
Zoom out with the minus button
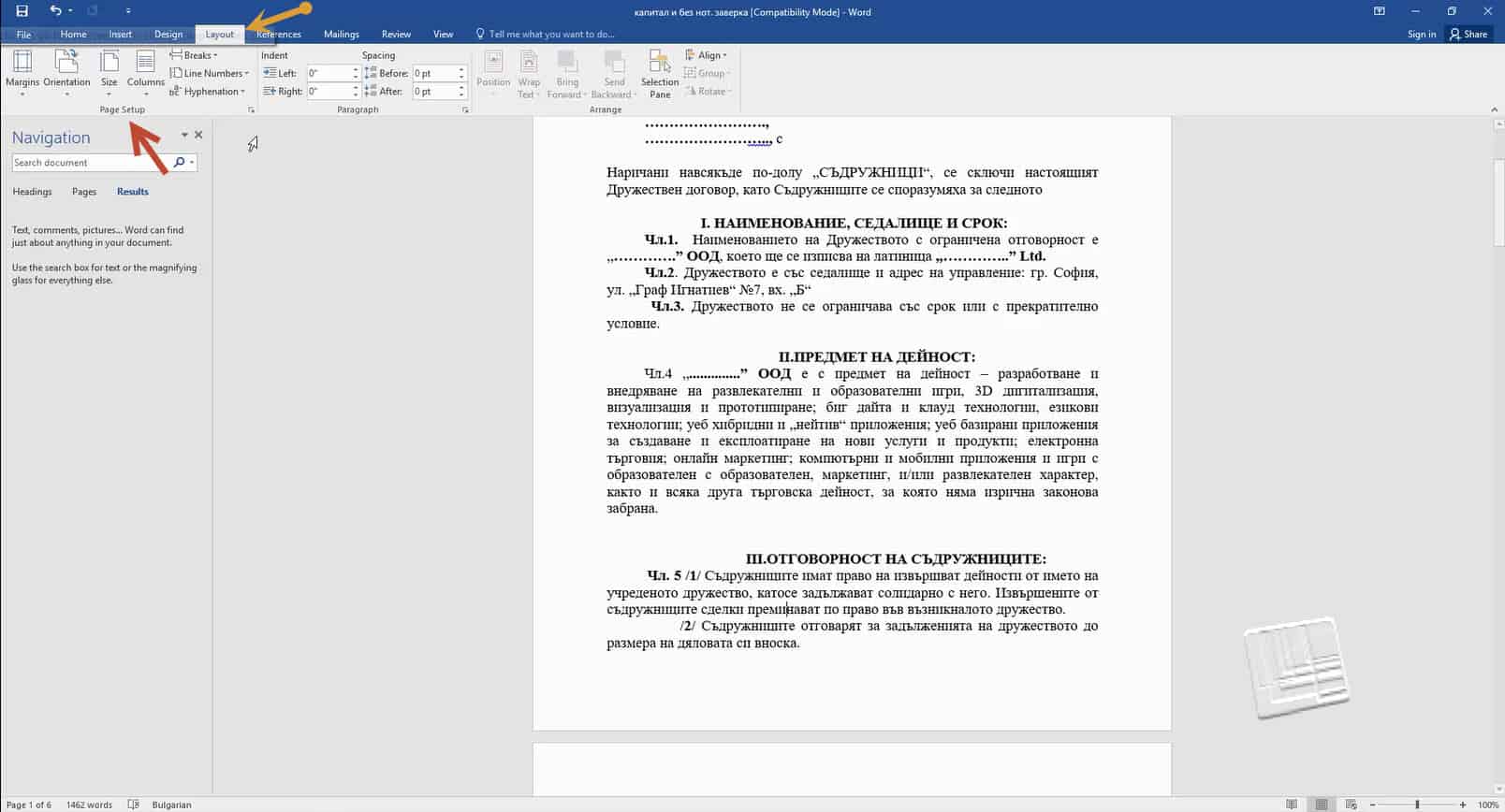coord(1373,805)
